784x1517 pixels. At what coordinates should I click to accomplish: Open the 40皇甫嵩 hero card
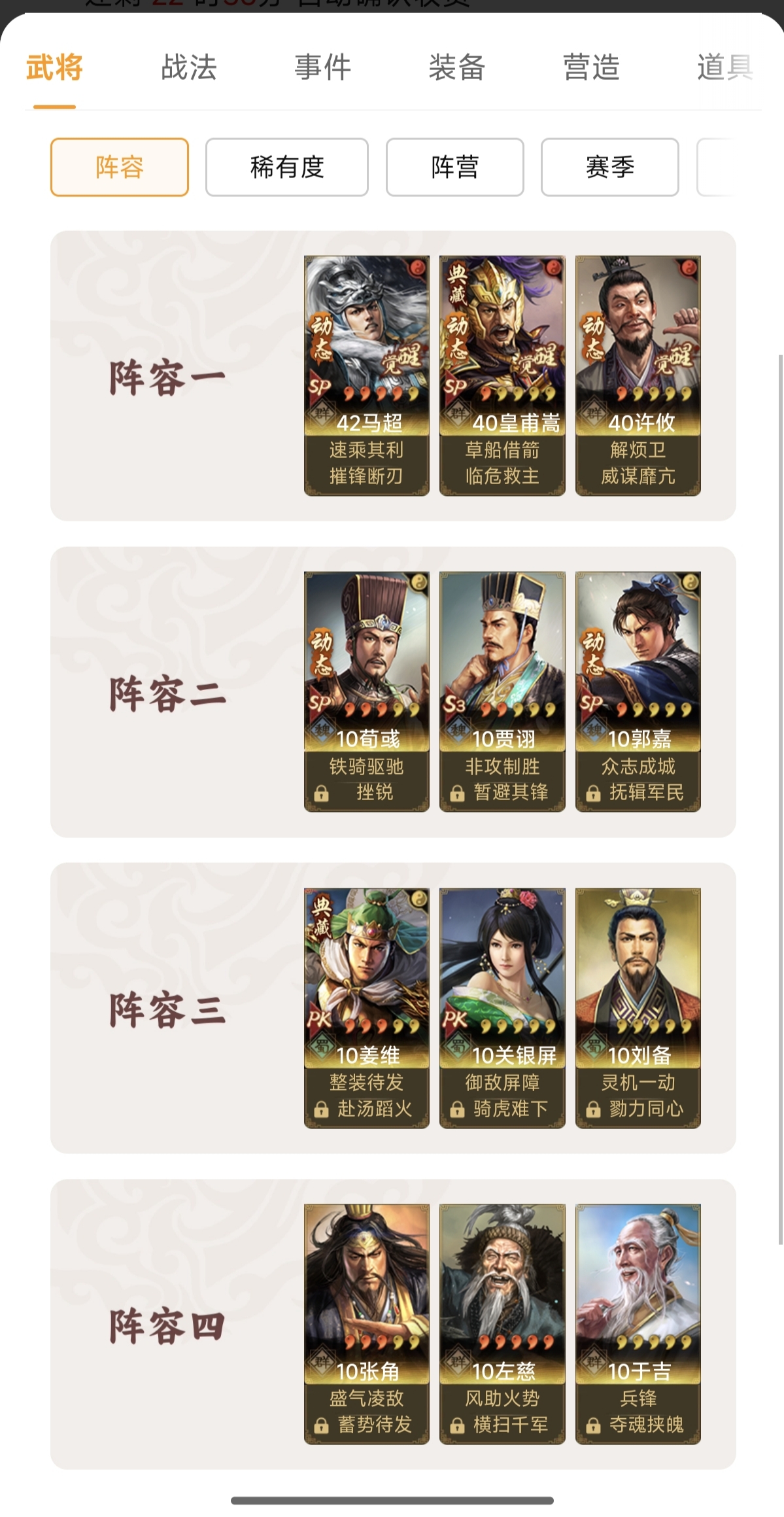[x=502, y=375]
